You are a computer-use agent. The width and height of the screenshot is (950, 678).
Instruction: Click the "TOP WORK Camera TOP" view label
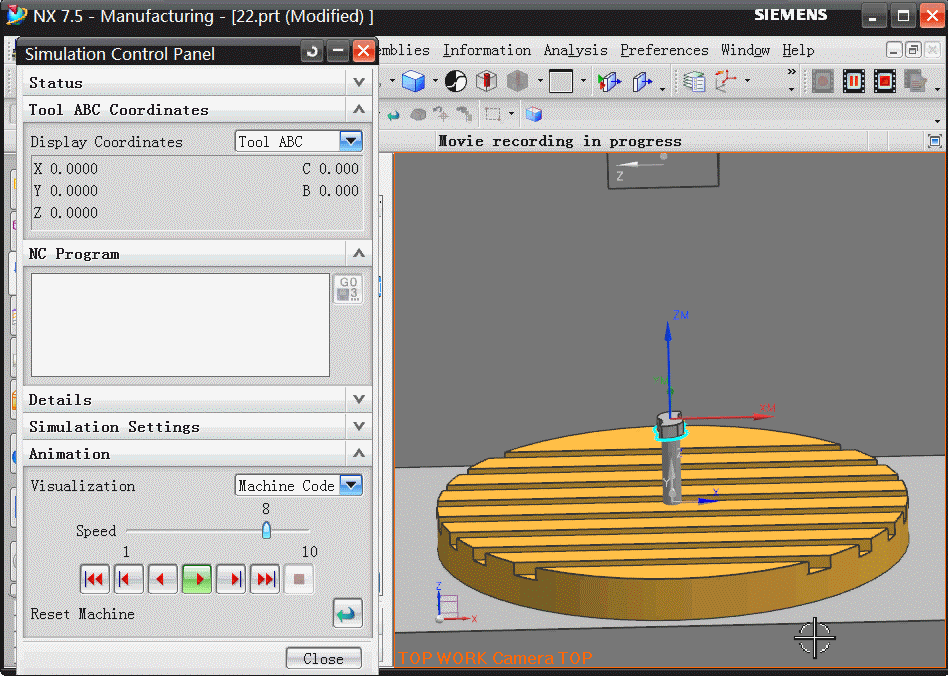pos(495,658)
